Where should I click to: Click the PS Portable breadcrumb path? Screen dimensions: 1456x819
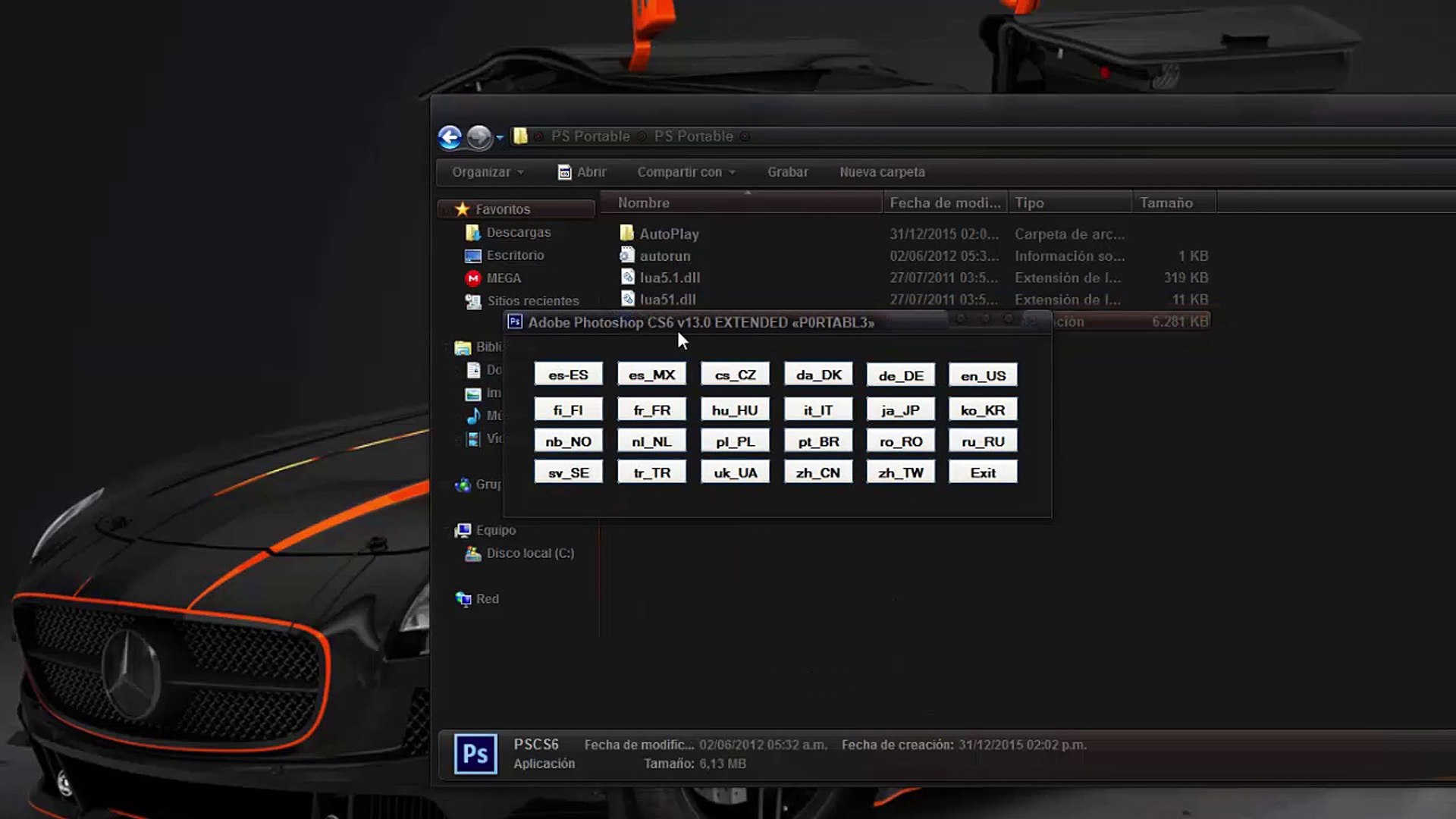coord(590,136)
